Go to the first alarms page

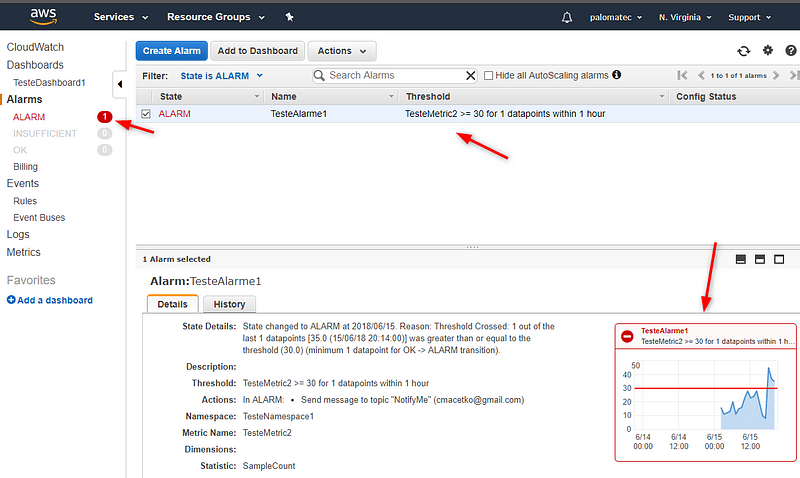pos(682,76)
